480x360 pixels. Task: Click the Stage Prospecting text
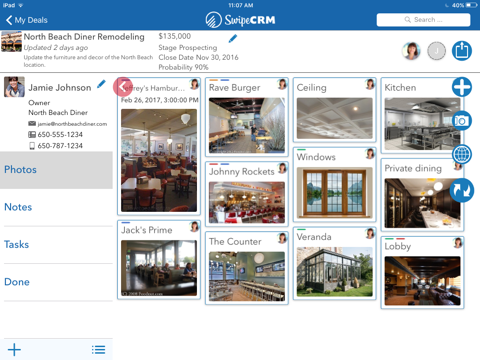coord(188,48)
